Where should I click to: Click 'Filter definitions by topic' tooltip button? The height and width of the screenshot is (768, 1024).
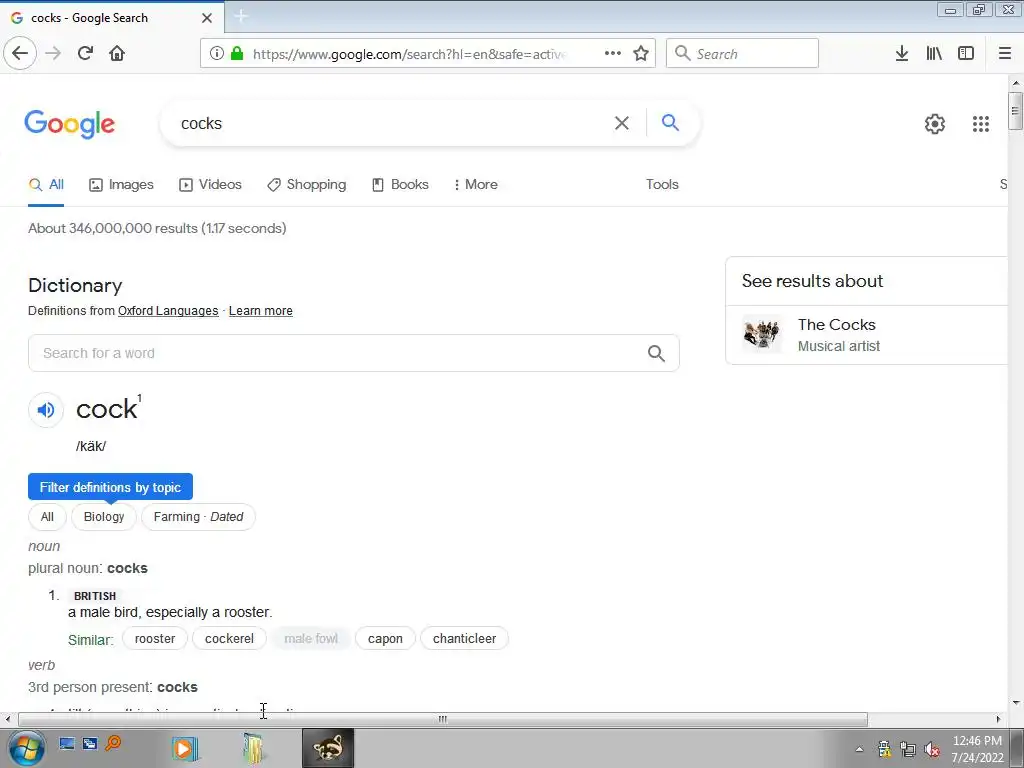110,487
